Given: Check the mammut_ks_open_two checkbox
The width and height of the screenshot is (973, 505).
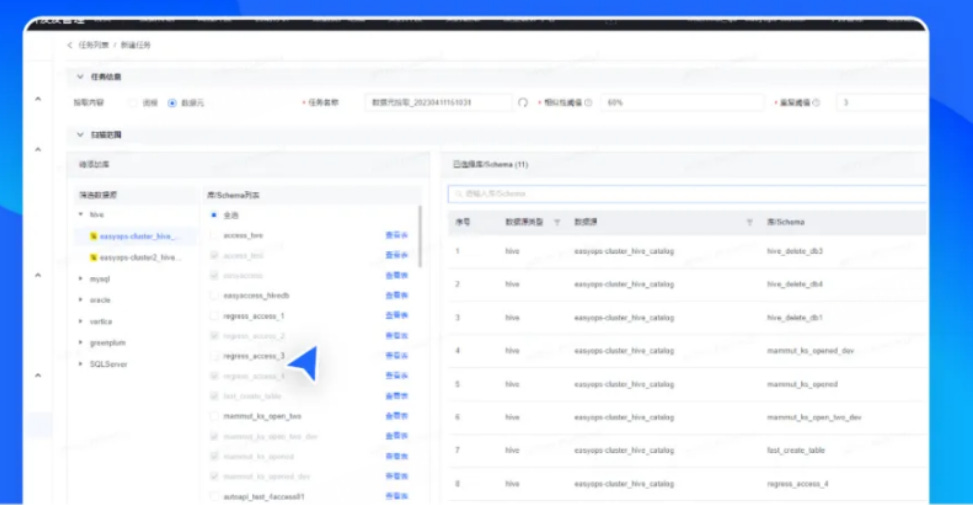Looking at the screenshot, I should pyautogui.click(x=214, y=416).
